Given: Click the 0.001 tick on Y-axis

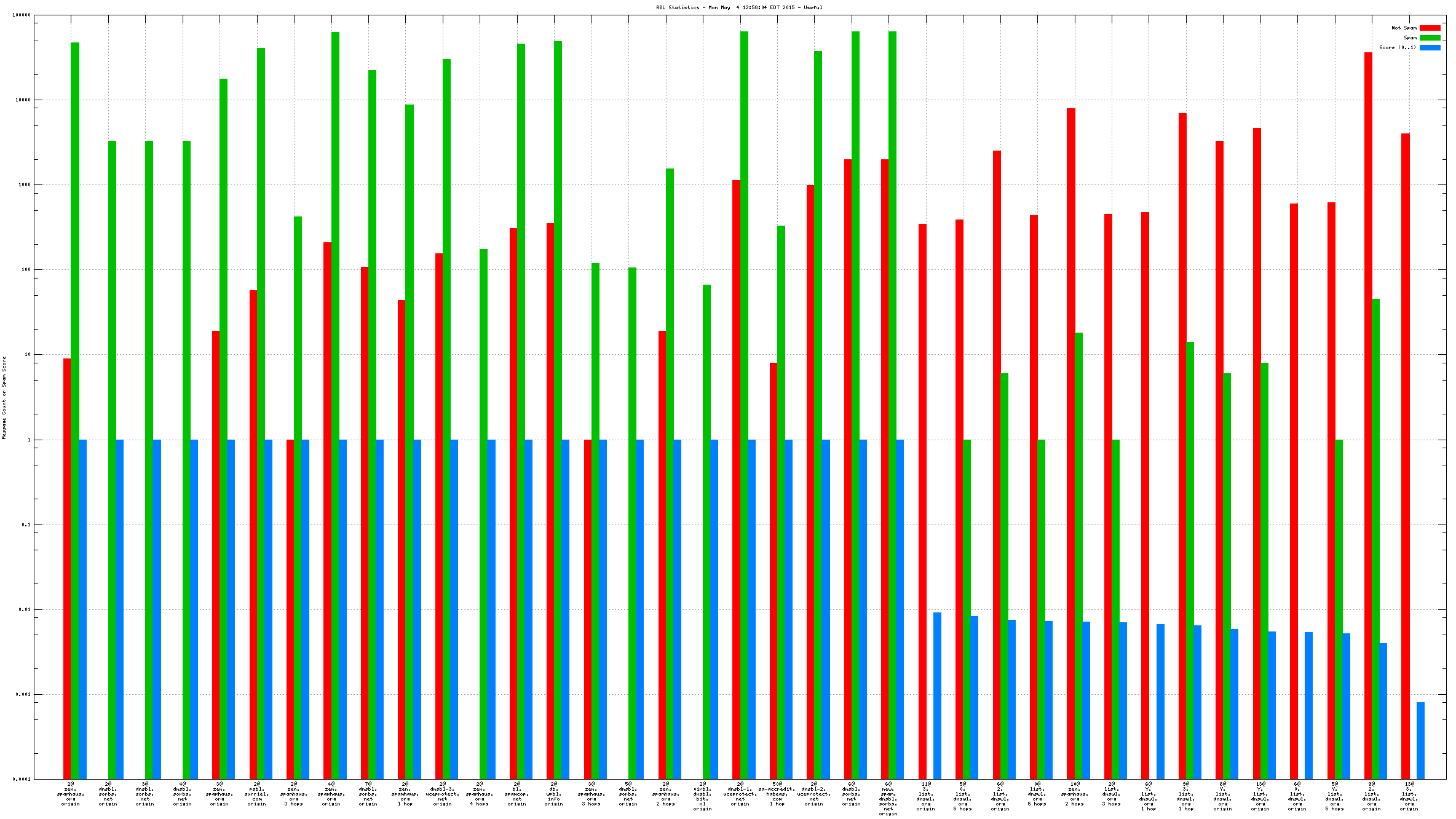Looking at the screenshot, I should click(x=23, y=695).
